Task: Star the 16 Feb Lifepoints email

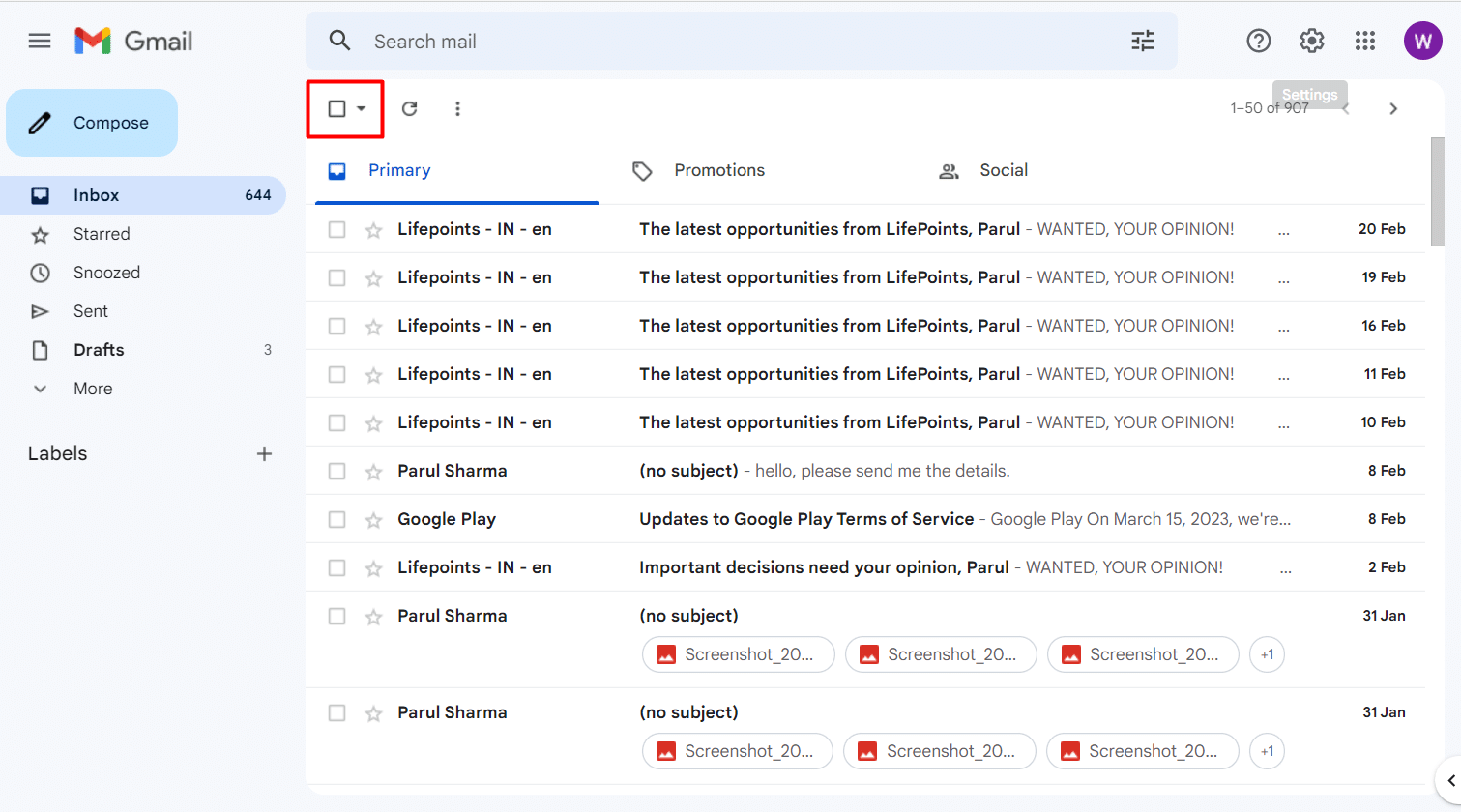Action: tap(373, 327)
